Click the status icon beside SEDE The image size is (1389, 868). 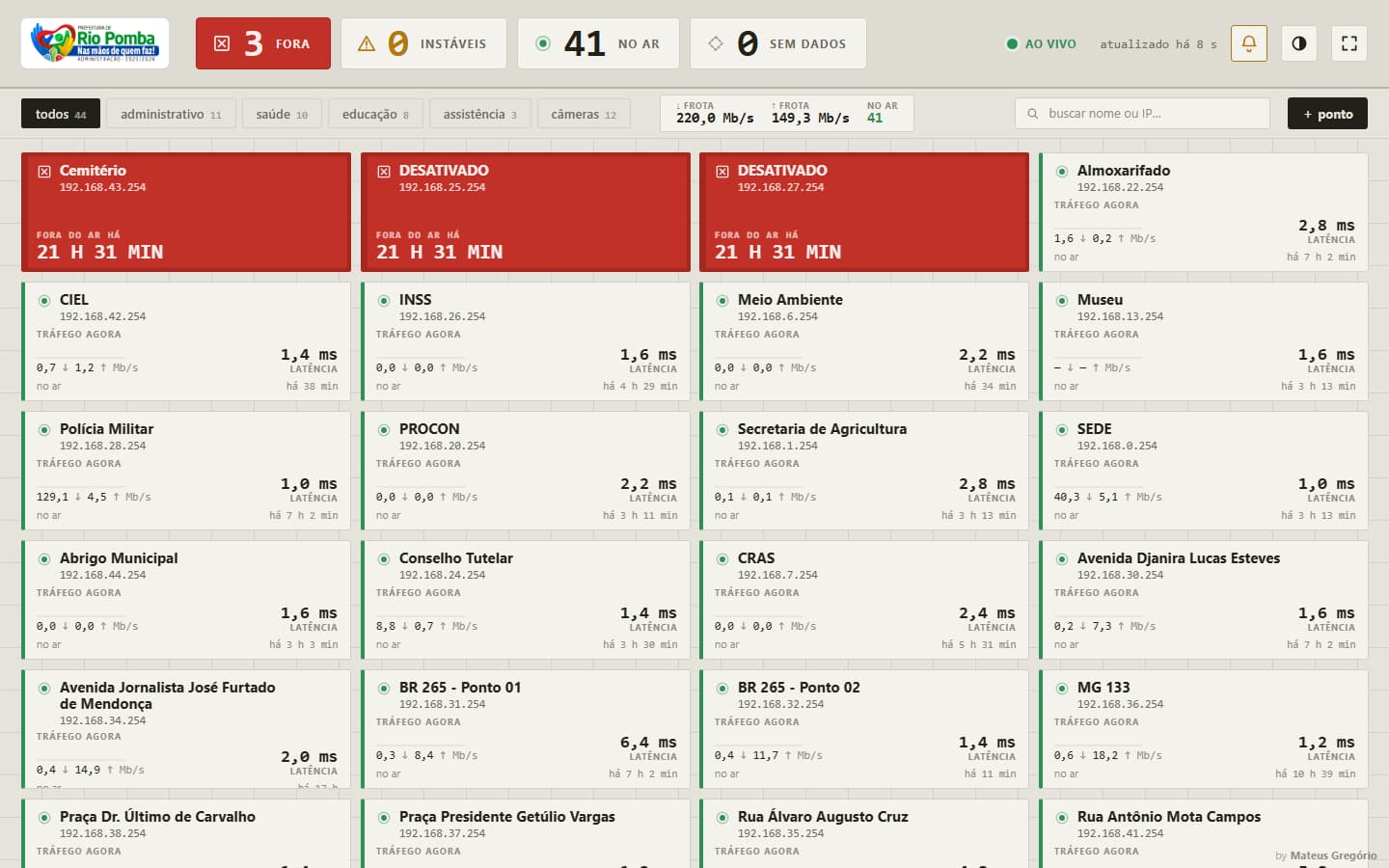tap(1062, 430)
